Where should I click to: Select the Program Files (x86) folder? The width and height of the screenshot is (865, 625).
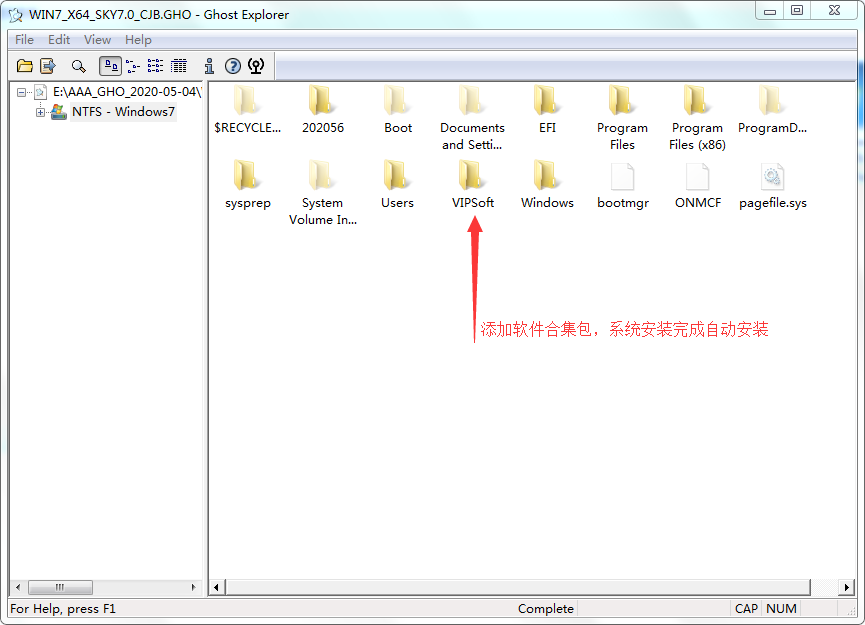[x=697, y=119]
